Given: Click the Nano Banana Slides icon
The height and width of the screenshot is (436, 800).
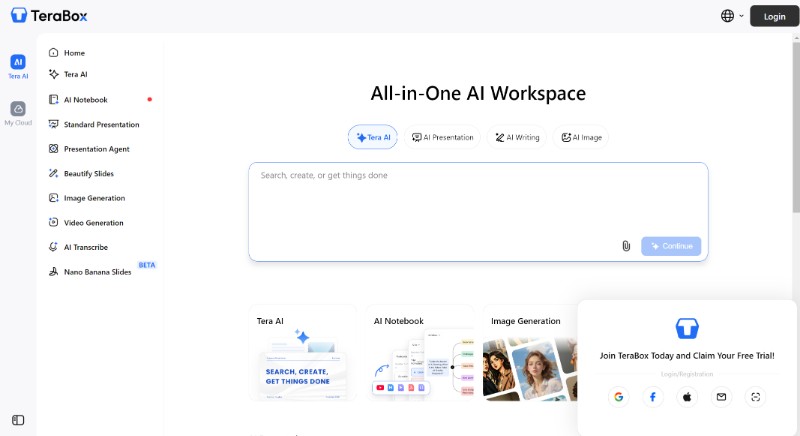Looking at the screenshot, I should pos(53,272).
